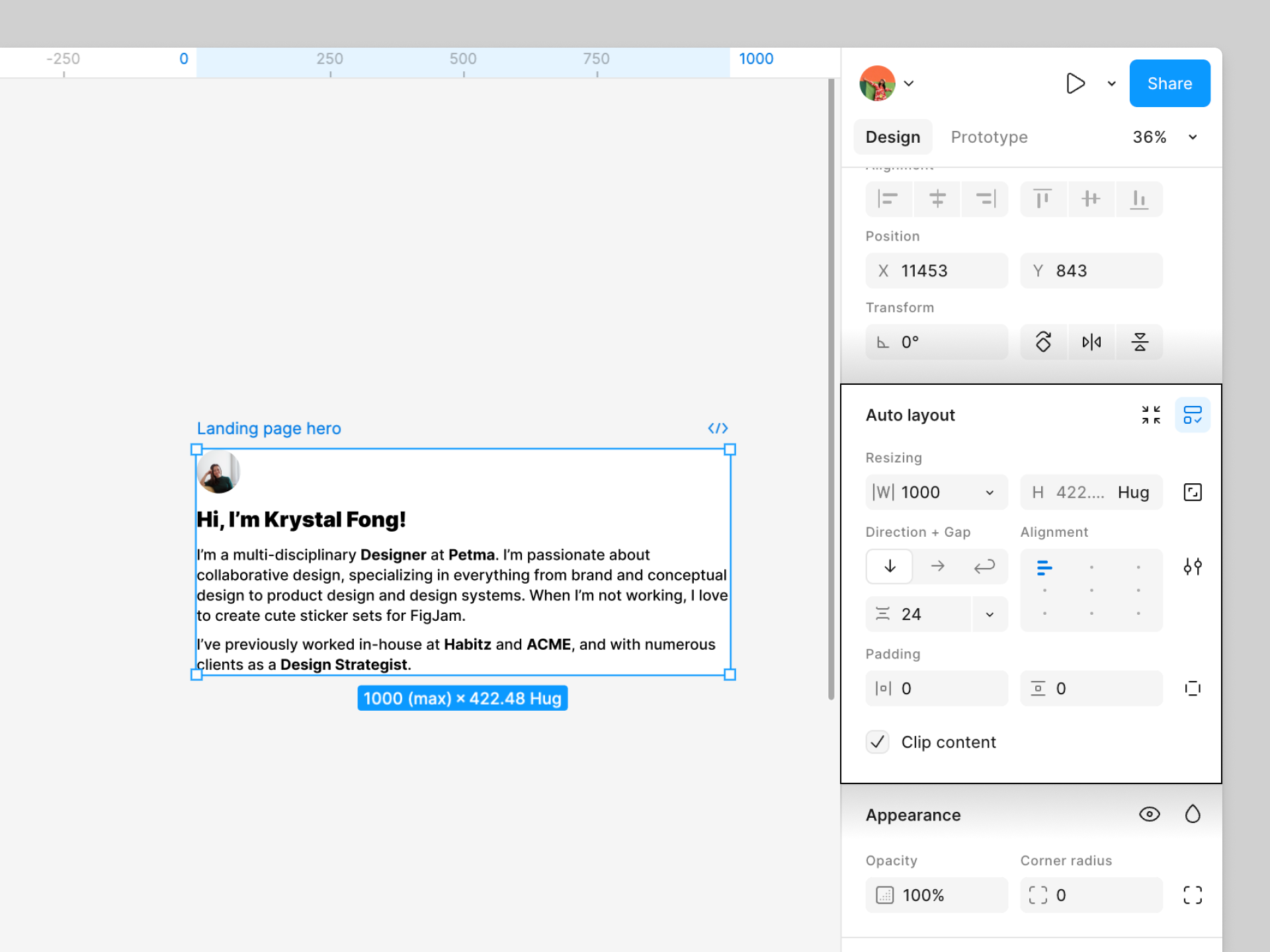Click the gap field showing 24
Screen dimensions: 1270x952
918,614
